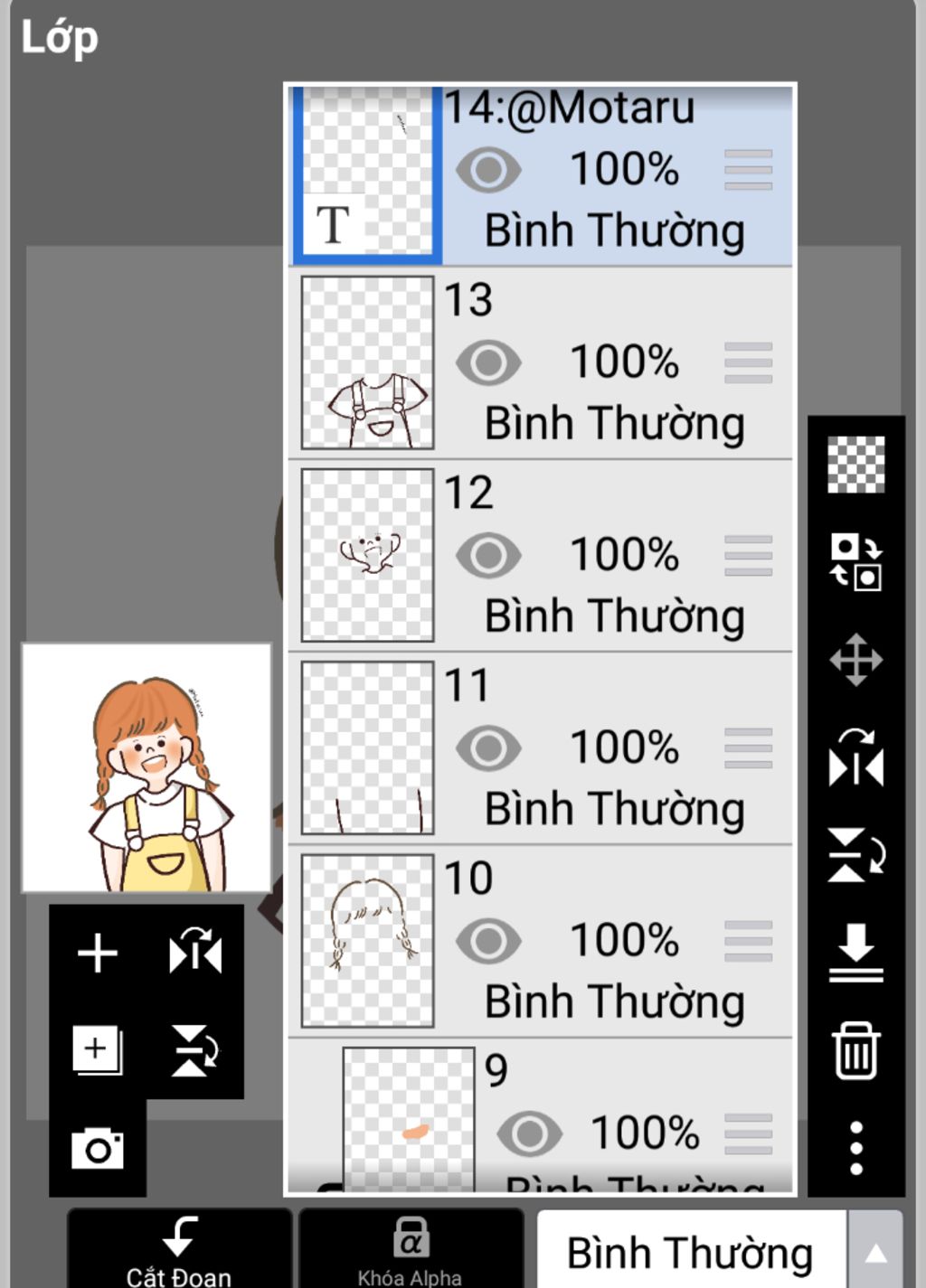
Task: Hide layer 13 using its eye icon
Action: pyautogui.click(x=488, y=362)
